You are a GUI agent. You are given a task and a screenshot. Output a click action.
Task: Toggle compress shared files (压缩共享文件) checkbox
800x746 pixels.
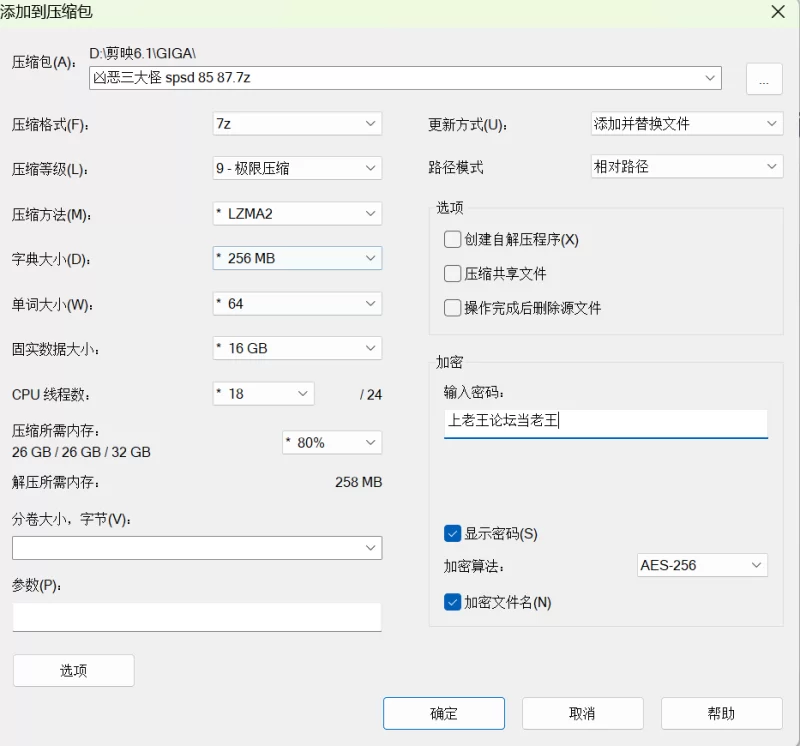tap(453, 274)
